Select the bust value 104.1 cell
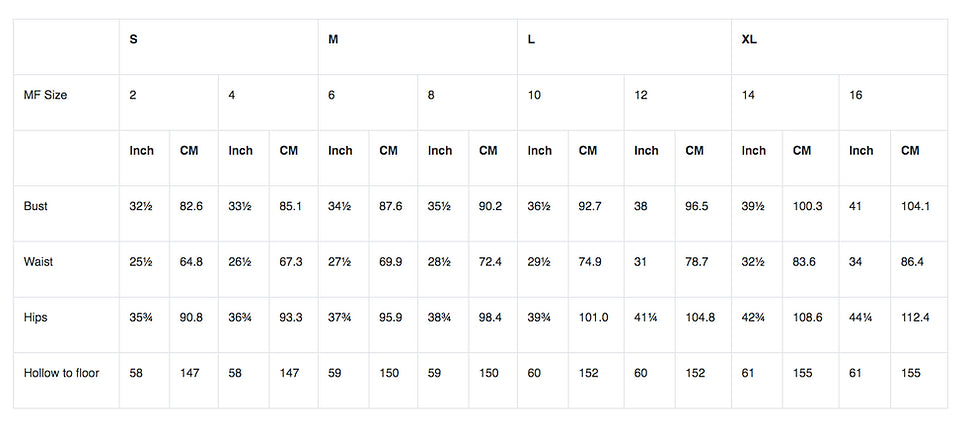Screen dimensions: 965x422 pyautogui.click(x=919, y=213)
